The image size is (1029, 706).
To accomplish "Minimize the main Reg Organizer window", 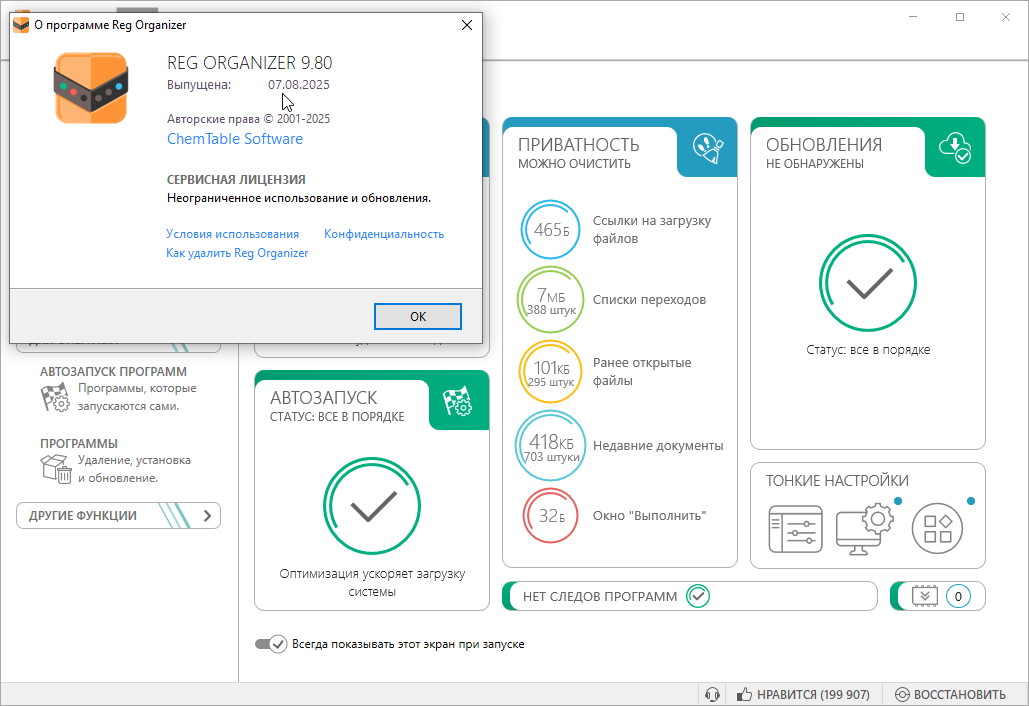I will pyautogui.click(x=914, y=18).
